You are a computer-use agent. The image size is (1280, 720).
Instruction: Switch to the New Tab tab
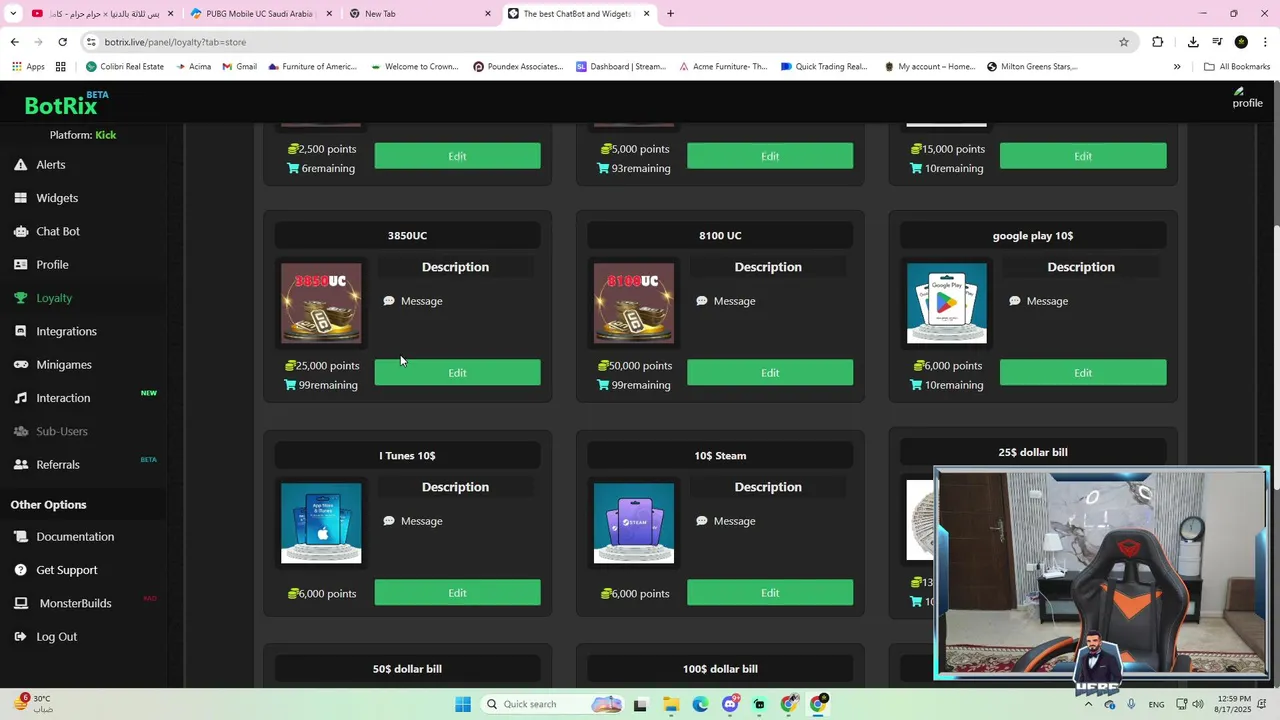[x=420, y=14]
